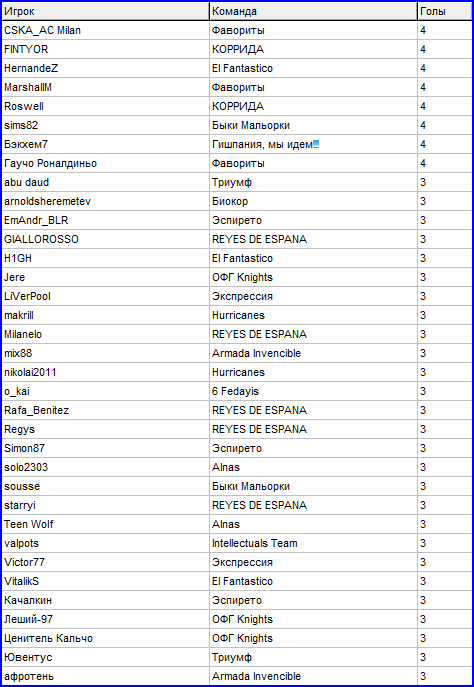Select the Roswell row

point(237,106)
